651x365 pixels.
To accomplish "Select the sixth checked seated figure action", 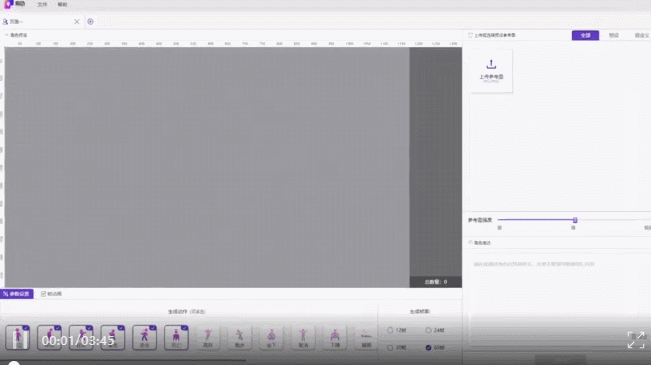I will click(x=176, y=337).
